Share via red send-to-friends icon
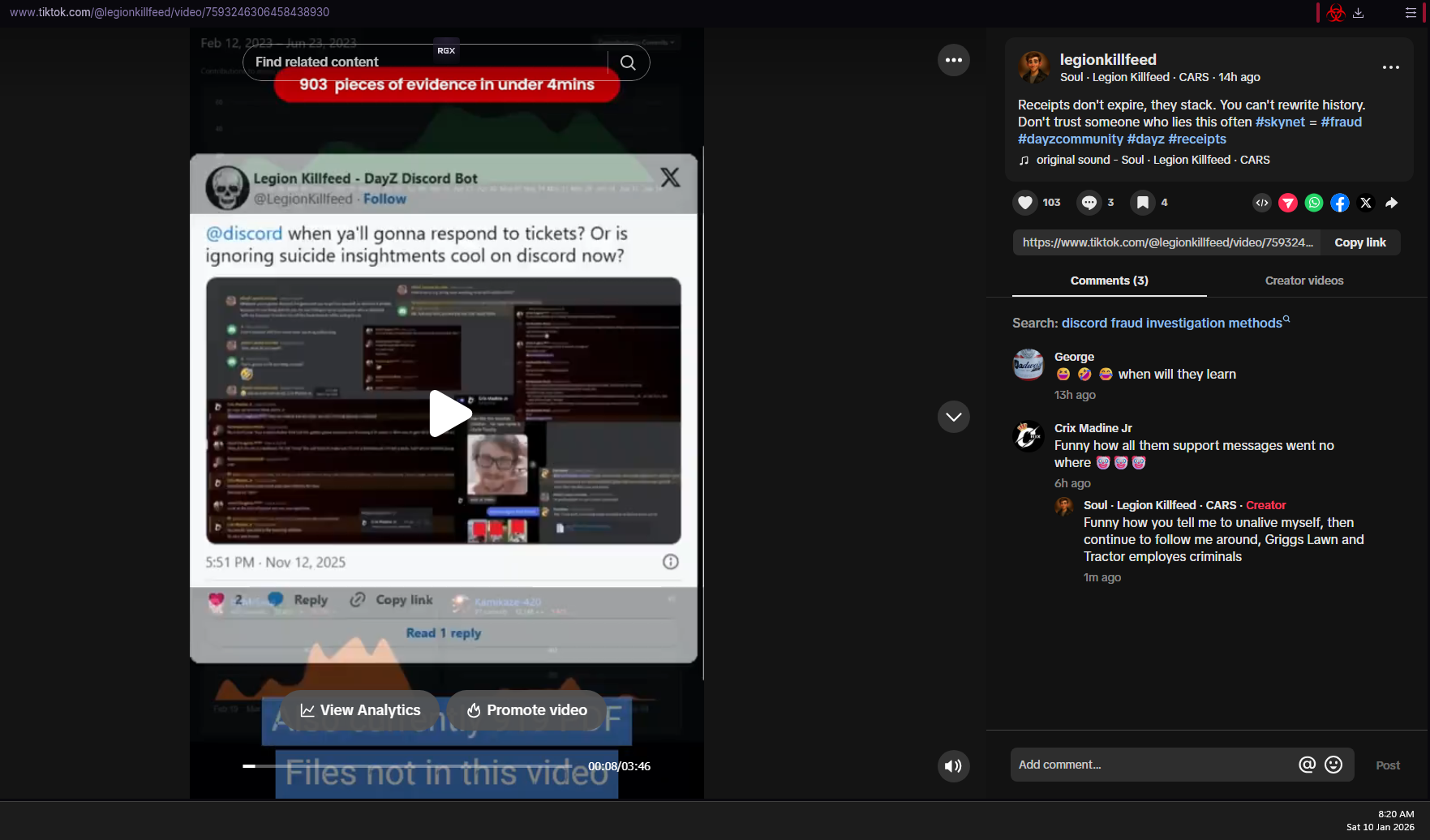Image resolution: width=1430 pixels, height=840 pixels. (1288, 203)
